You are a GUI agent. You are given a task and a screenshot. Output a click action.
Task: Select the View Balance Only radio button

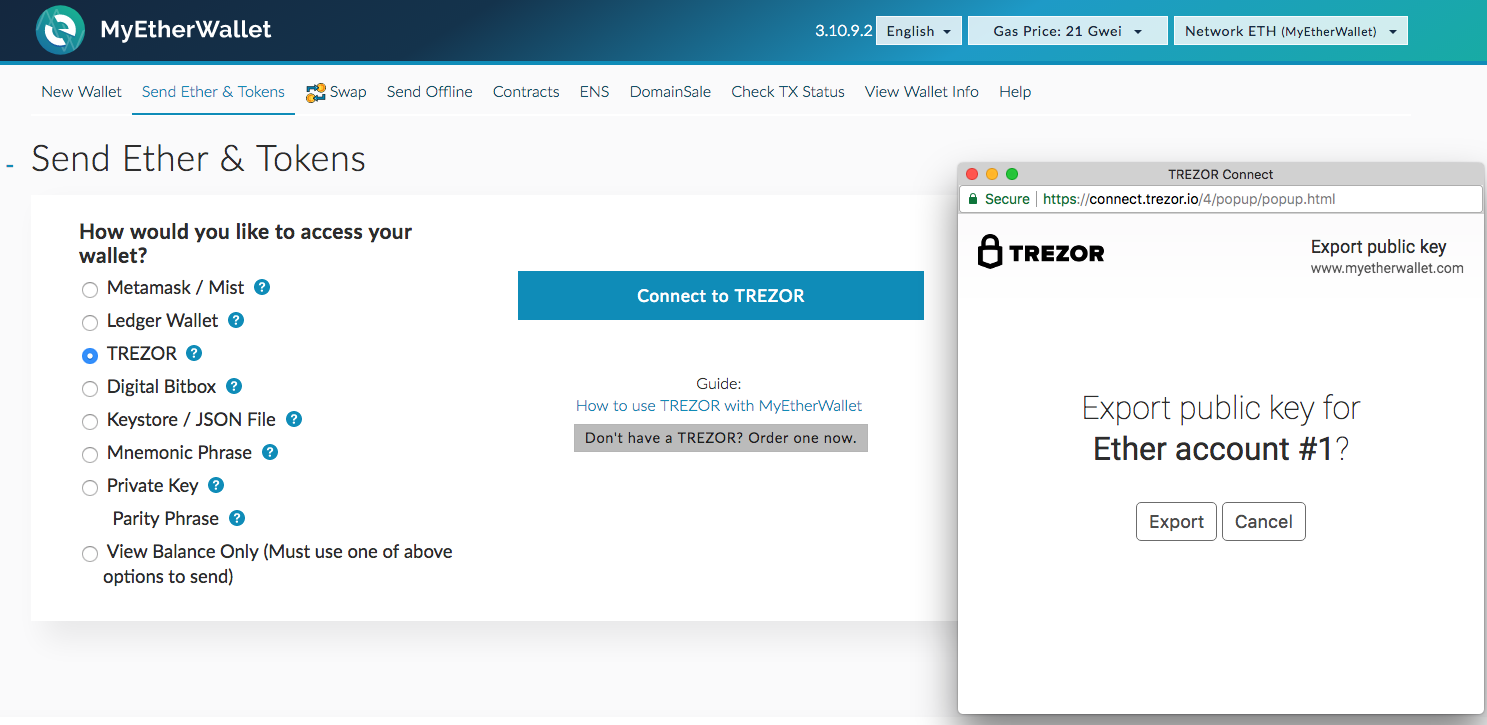click(90, 553)
